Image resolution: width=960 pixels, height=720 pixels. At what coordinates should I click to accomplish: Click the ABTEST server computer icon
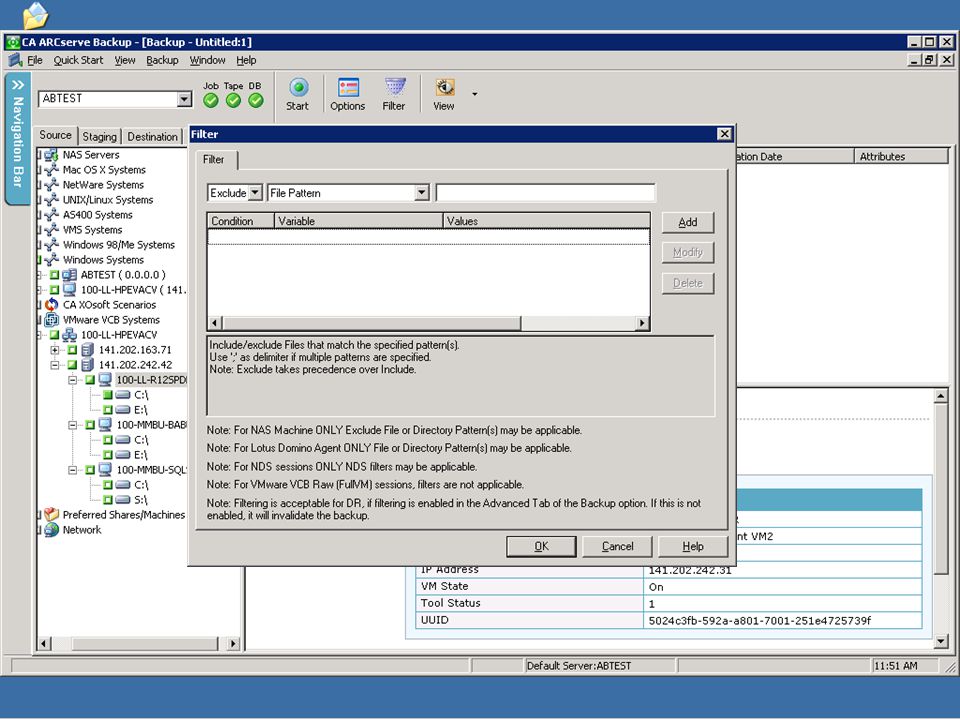point(70,275)
